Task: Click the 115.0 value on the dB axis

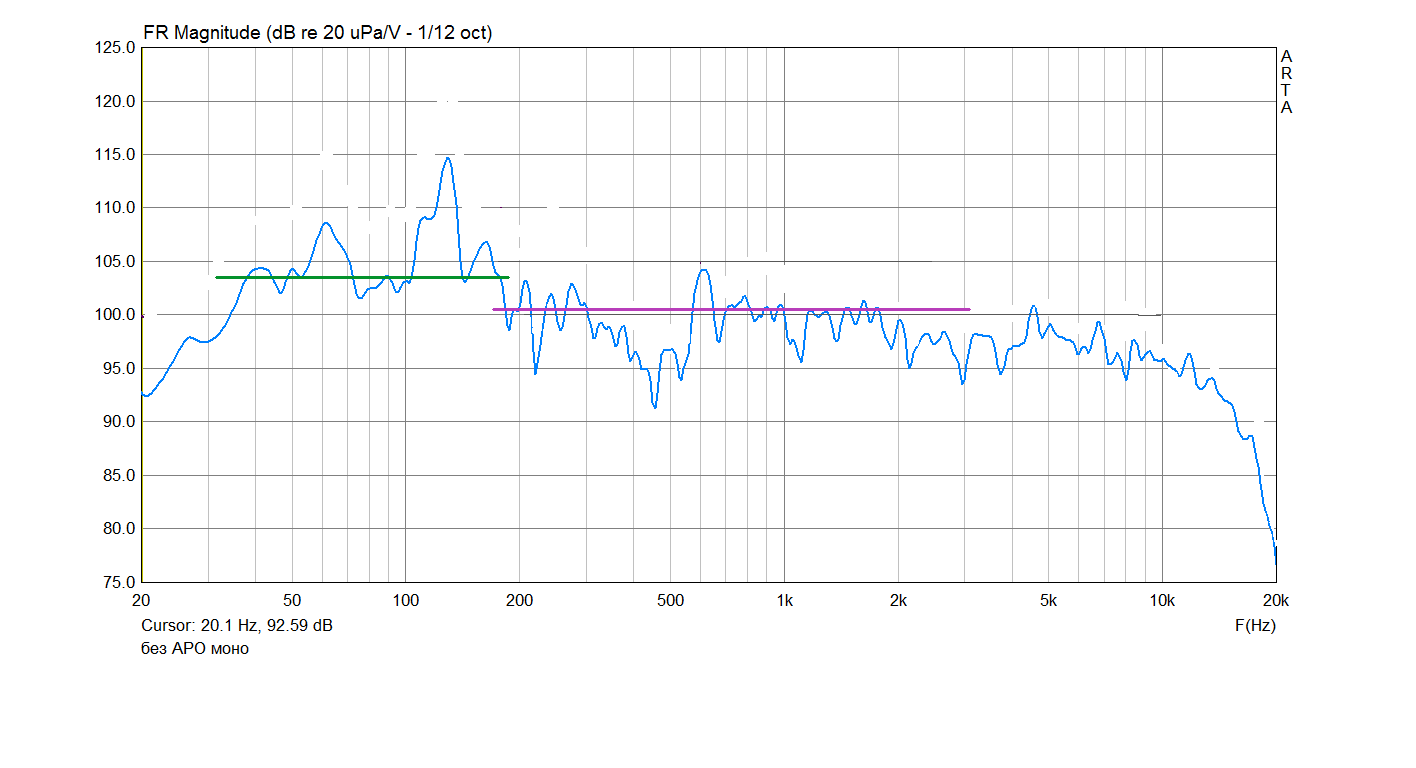Action: click(x=115, y=155)
